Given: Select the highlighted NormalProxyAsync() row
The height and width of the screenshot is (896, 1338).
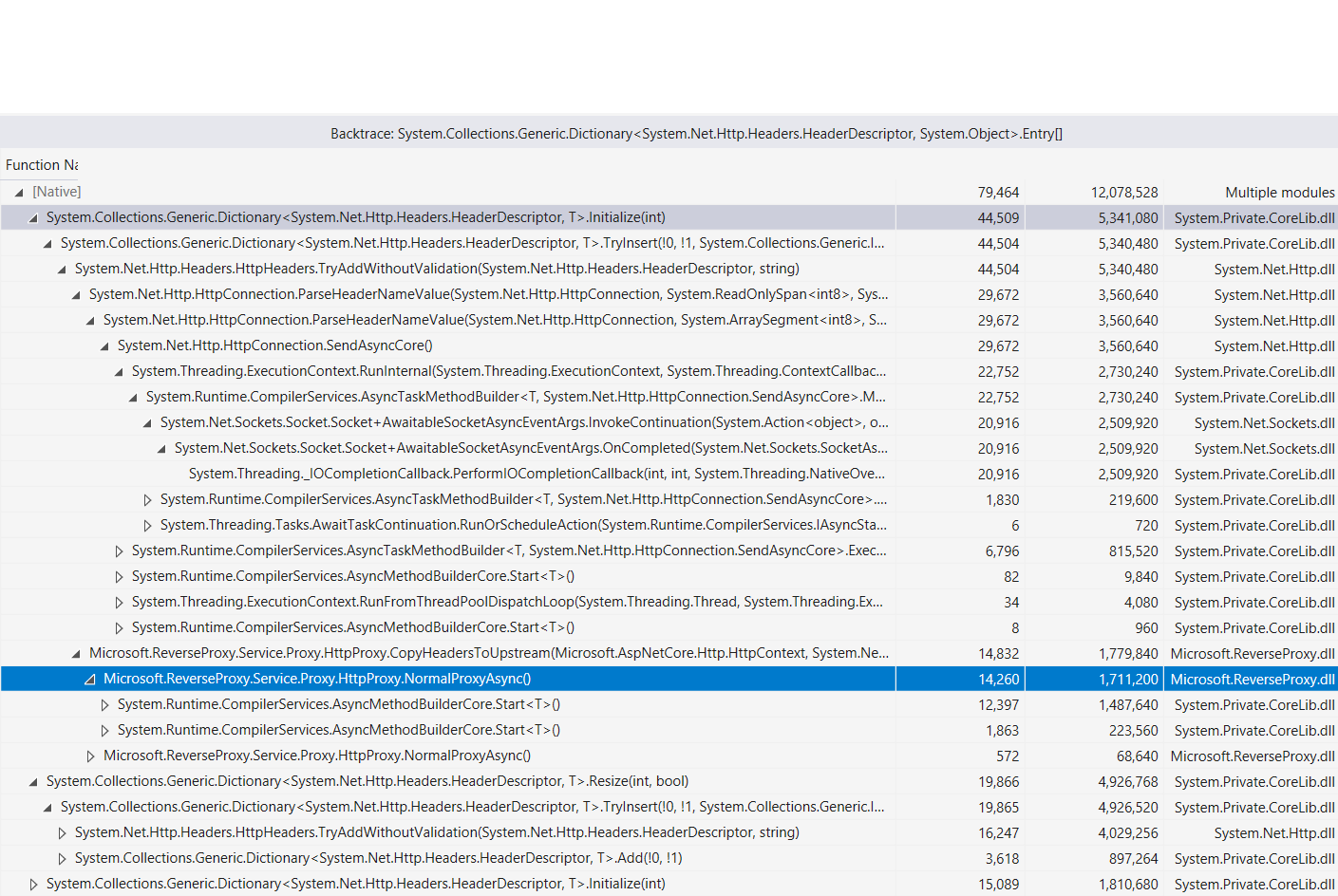Looking at the screenshot, I should (380, 679).
